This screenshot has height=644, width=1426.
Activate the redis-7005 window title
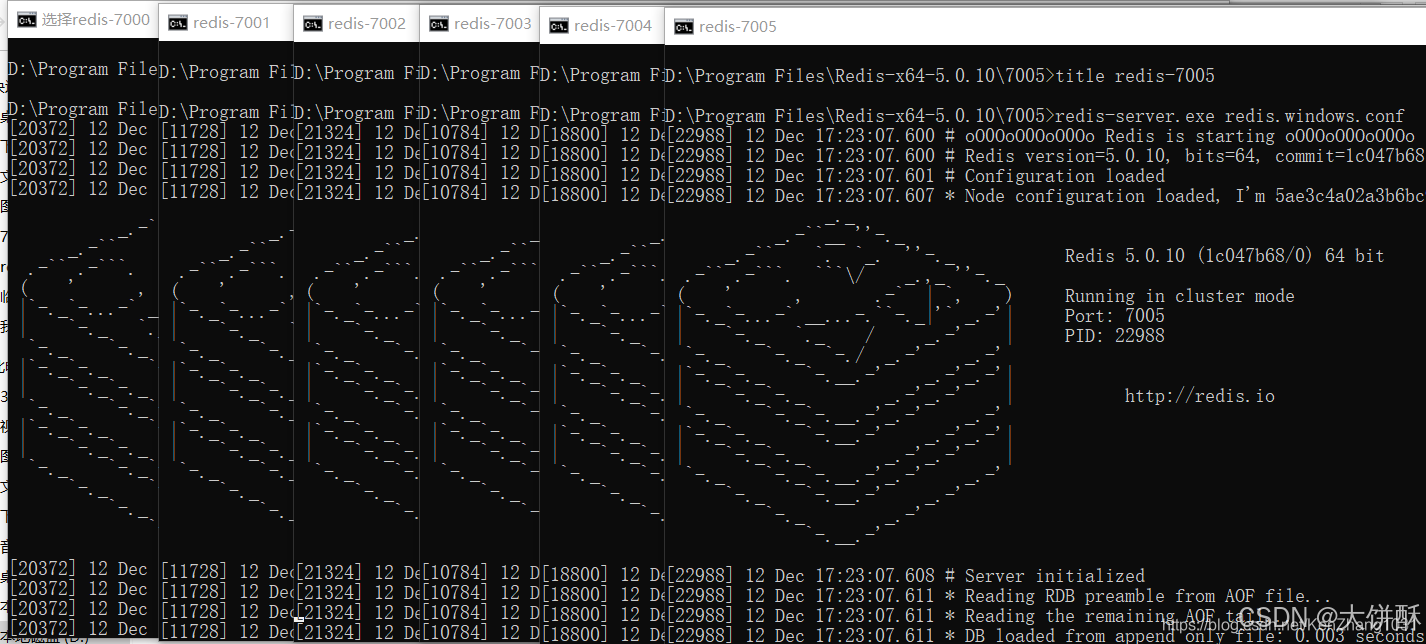pyautogui.click(x=738, y=27)
